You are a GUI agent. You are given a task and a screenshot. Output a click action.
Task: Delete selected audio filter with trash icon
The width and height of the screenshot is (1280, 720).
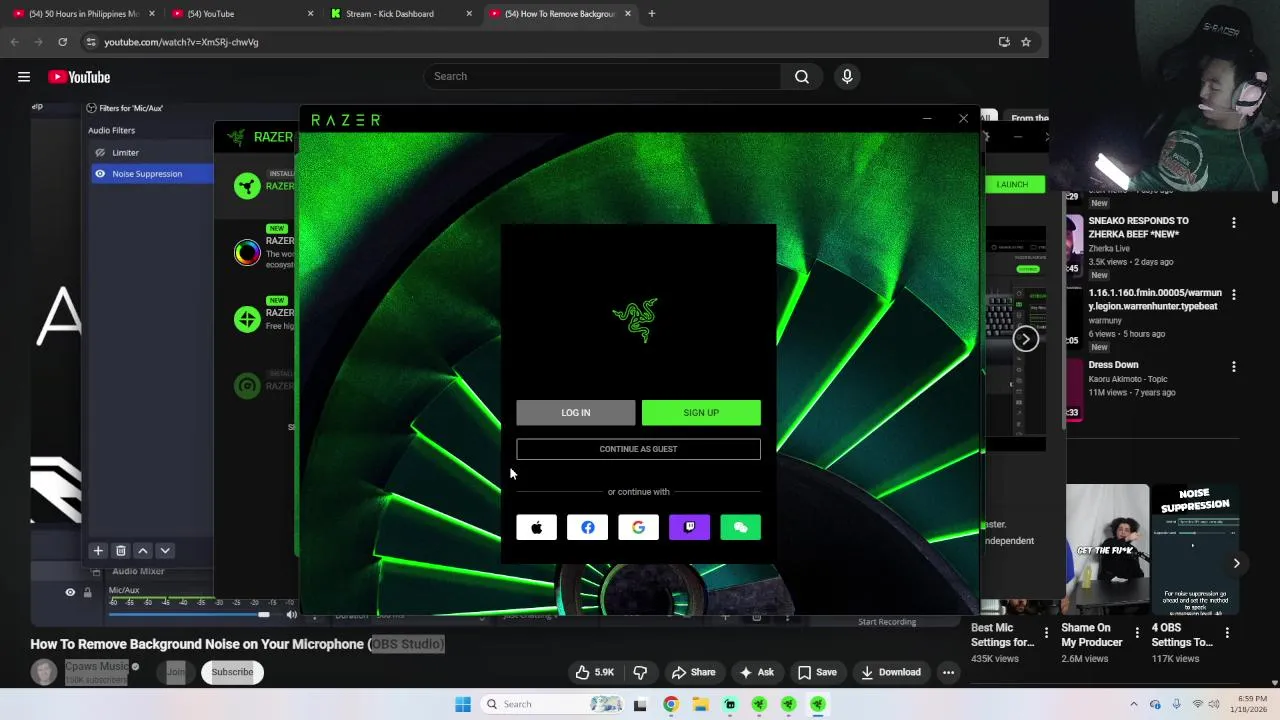121,551
